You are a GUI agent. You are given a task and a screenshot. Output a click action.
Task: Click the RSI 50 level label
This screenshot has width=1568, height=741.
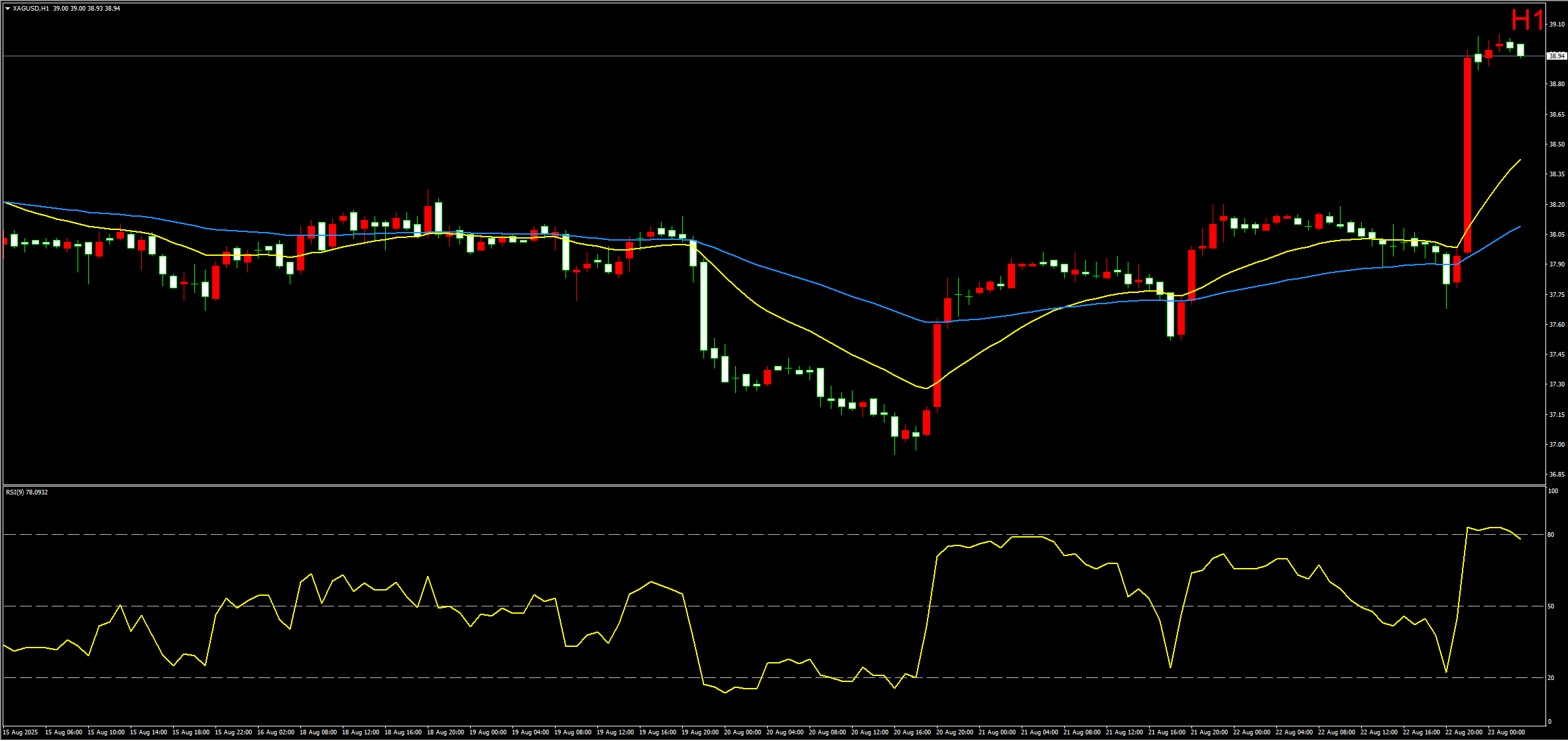tap(1551, 606)
